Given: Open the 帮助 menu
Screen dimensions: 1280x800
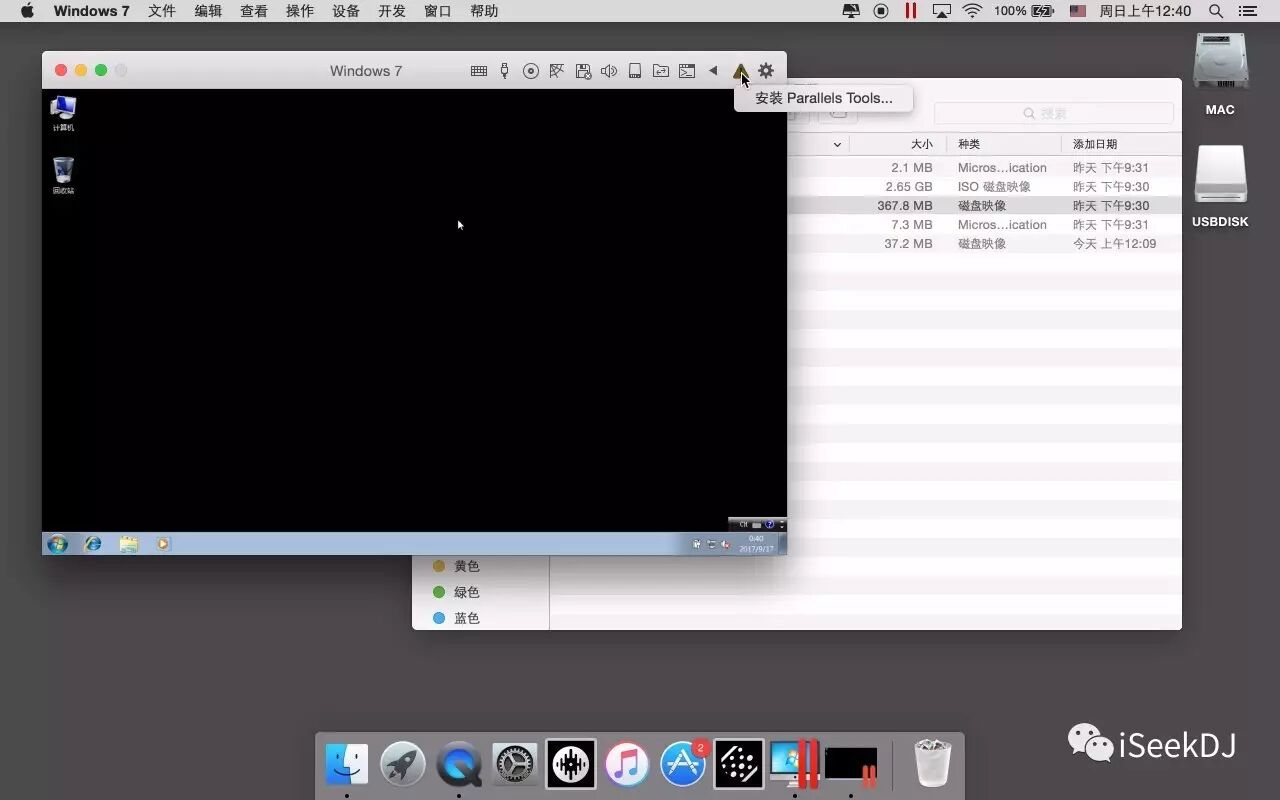Looking at the screenshot, I should [484, 11].
